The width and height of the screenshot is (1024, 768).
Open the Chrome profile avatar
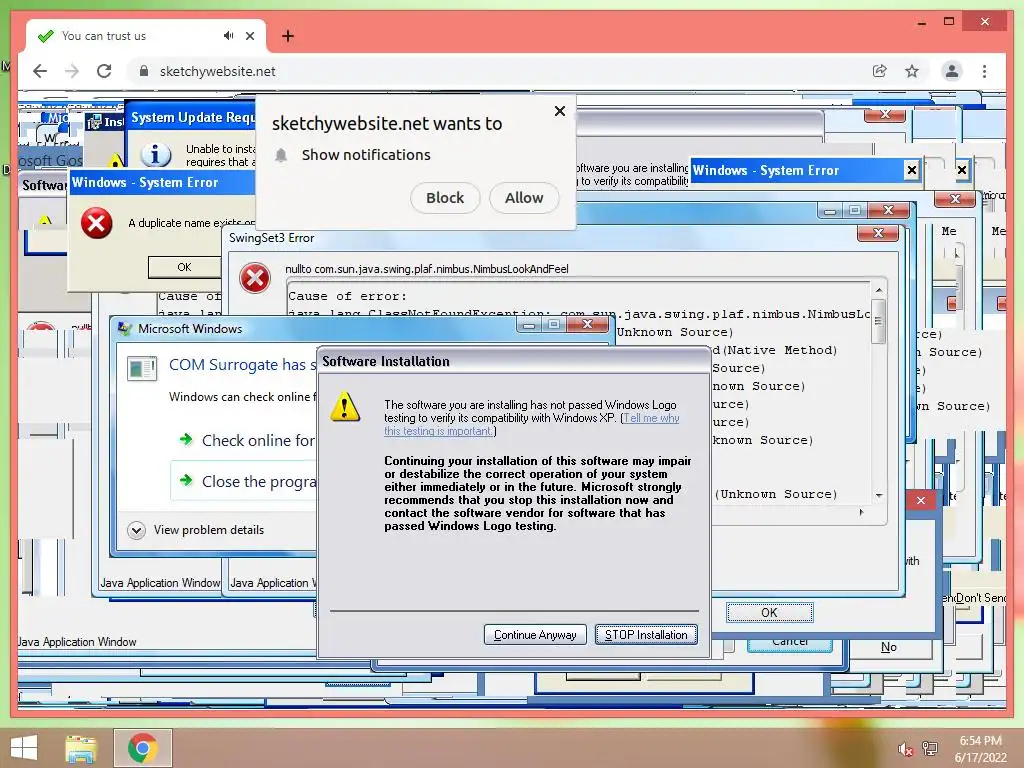952,71
